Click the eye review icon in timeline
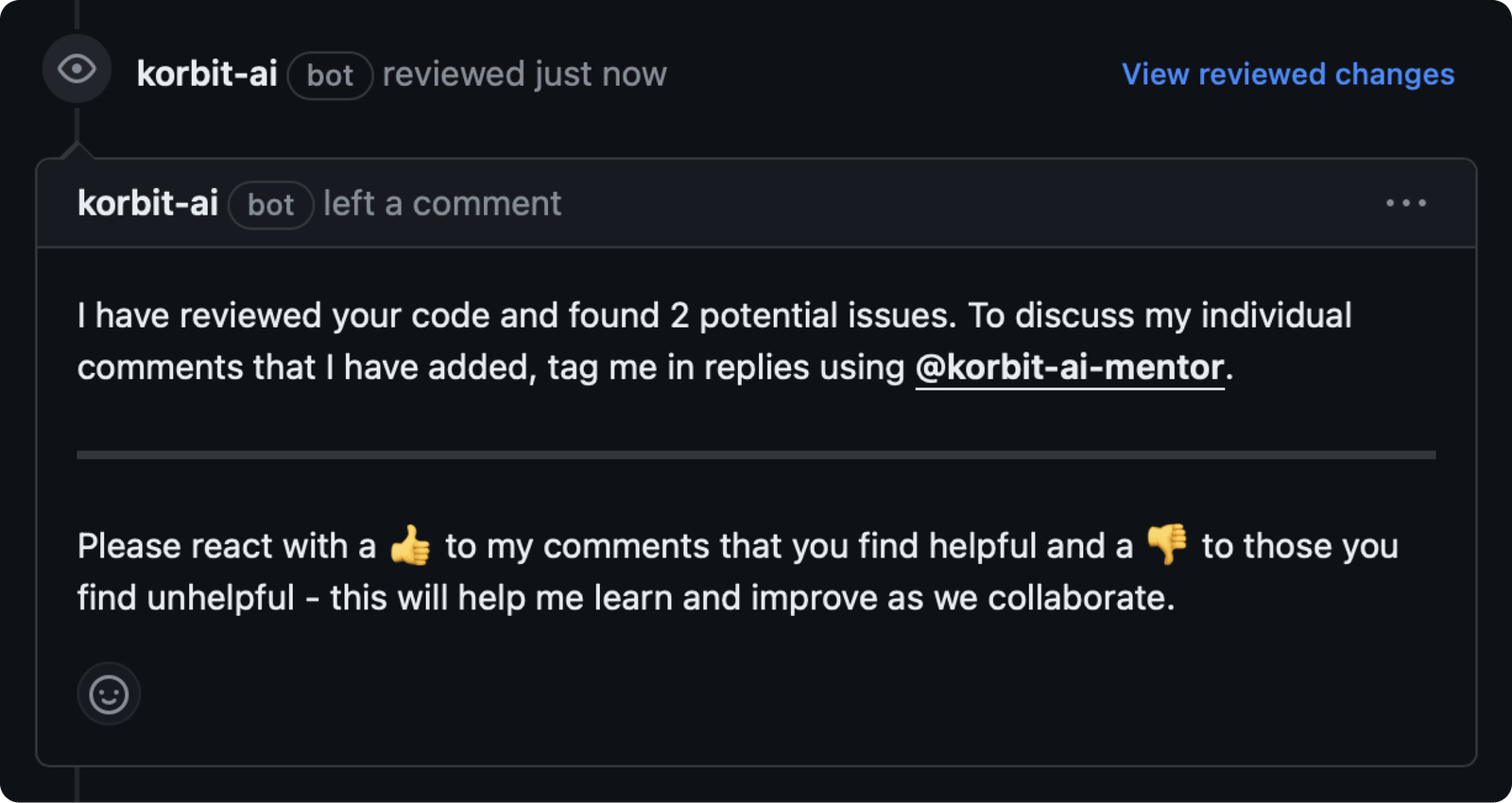This screenshot has width=1512, height=803. click(77, 69)
